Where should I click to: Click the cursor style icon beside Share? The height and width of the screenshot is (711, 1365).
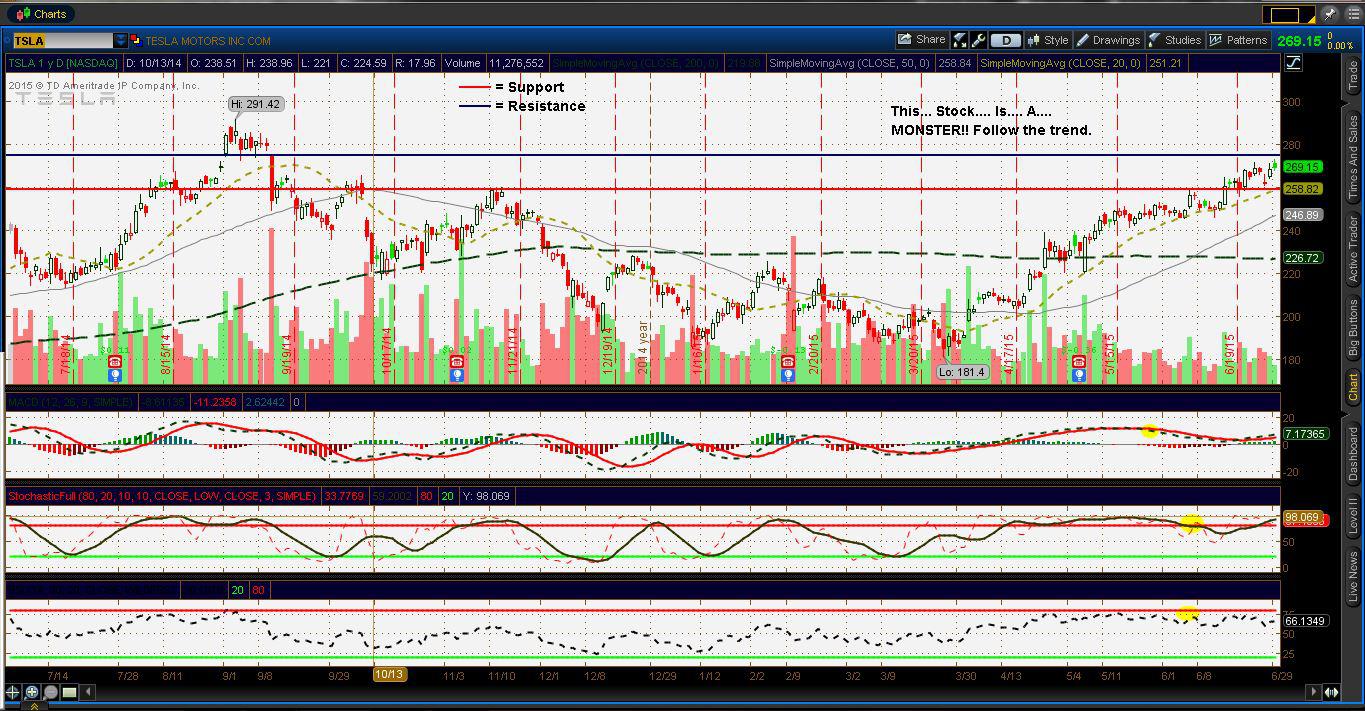[x=959, y=40]
